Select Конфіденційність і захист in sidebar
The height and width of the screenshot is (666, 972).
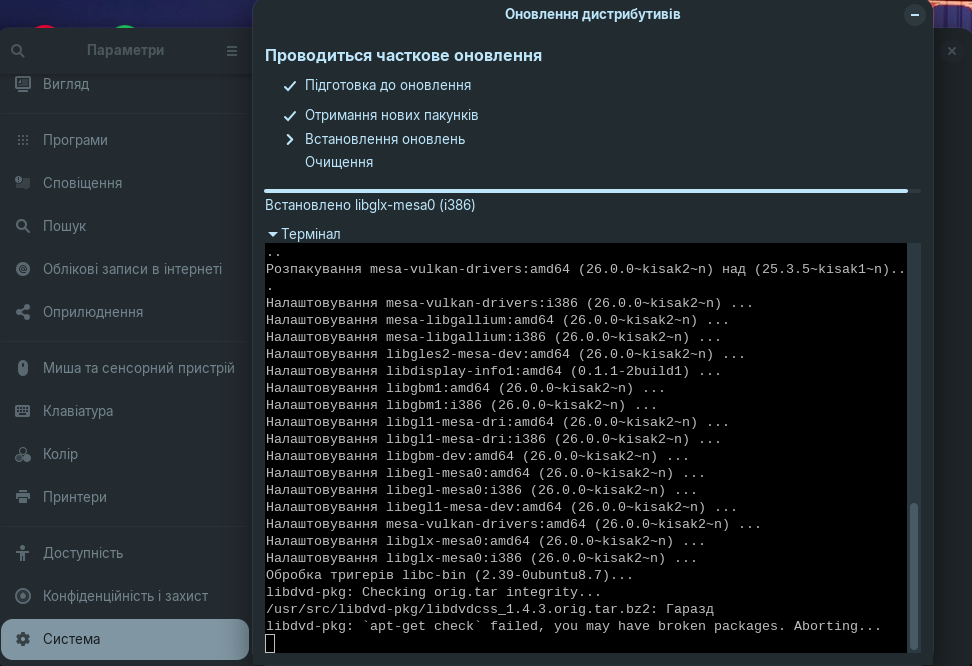125,596
